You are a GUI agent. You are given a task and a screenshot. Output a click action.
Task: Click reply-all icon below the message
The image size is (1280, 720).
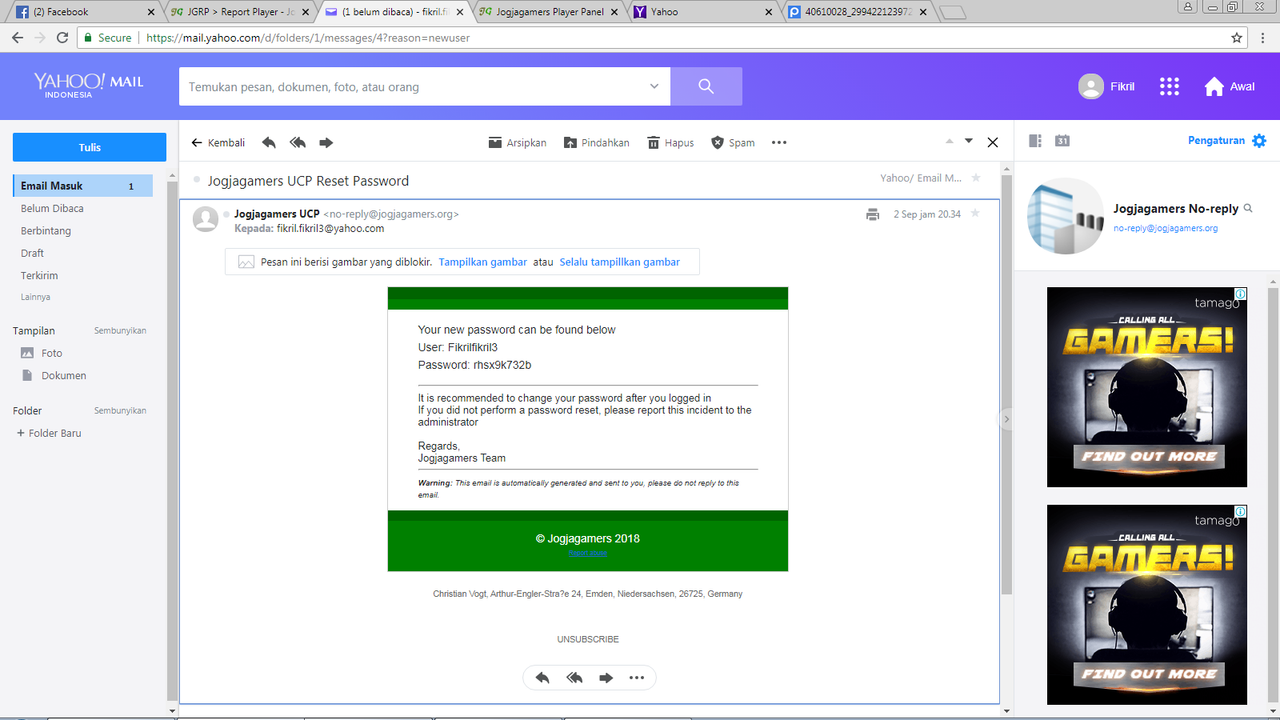tap(574, 677)
